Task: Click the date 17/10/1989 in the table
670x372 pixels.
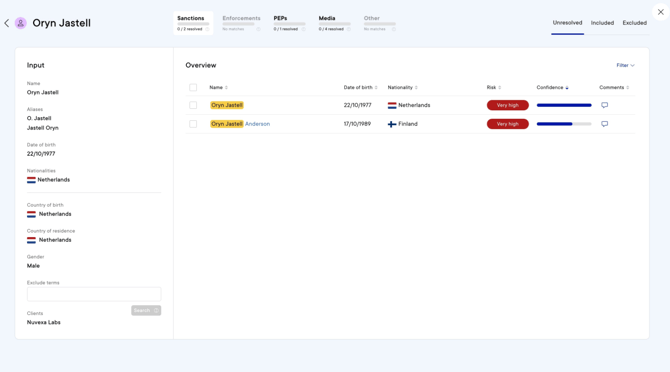Action: [x=357, y=124]
